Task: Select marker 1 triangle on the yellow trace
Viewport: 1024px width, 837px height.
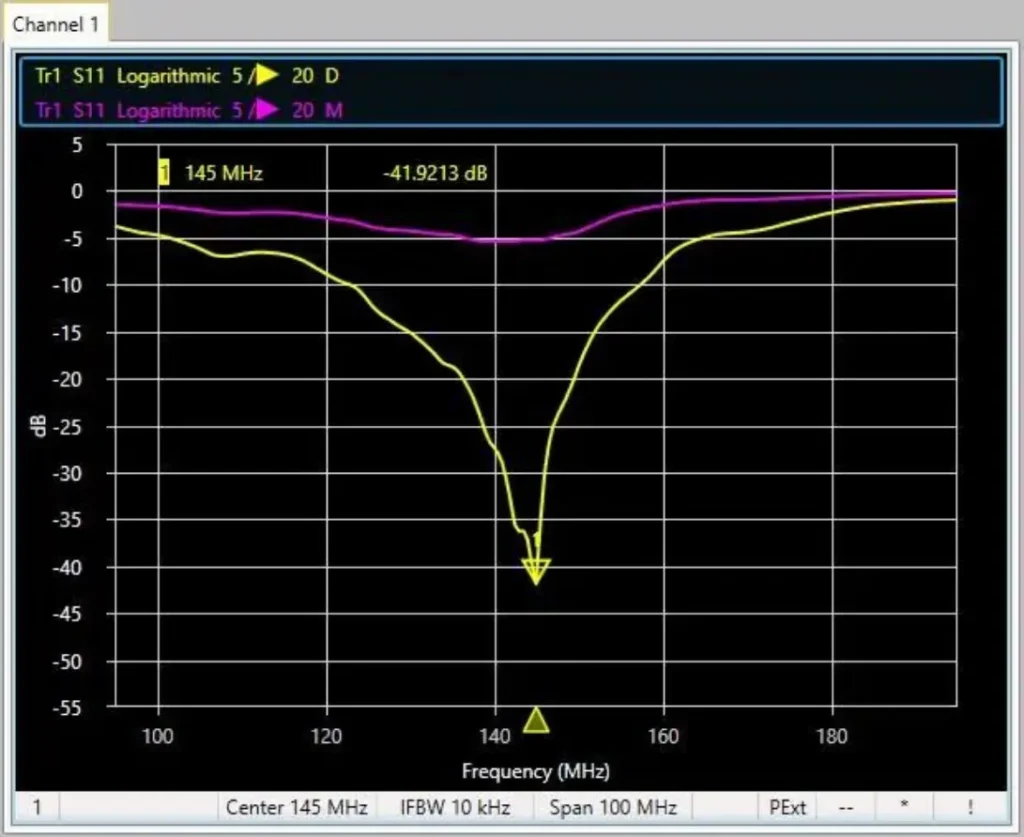Action: click(x=536, y=571)
